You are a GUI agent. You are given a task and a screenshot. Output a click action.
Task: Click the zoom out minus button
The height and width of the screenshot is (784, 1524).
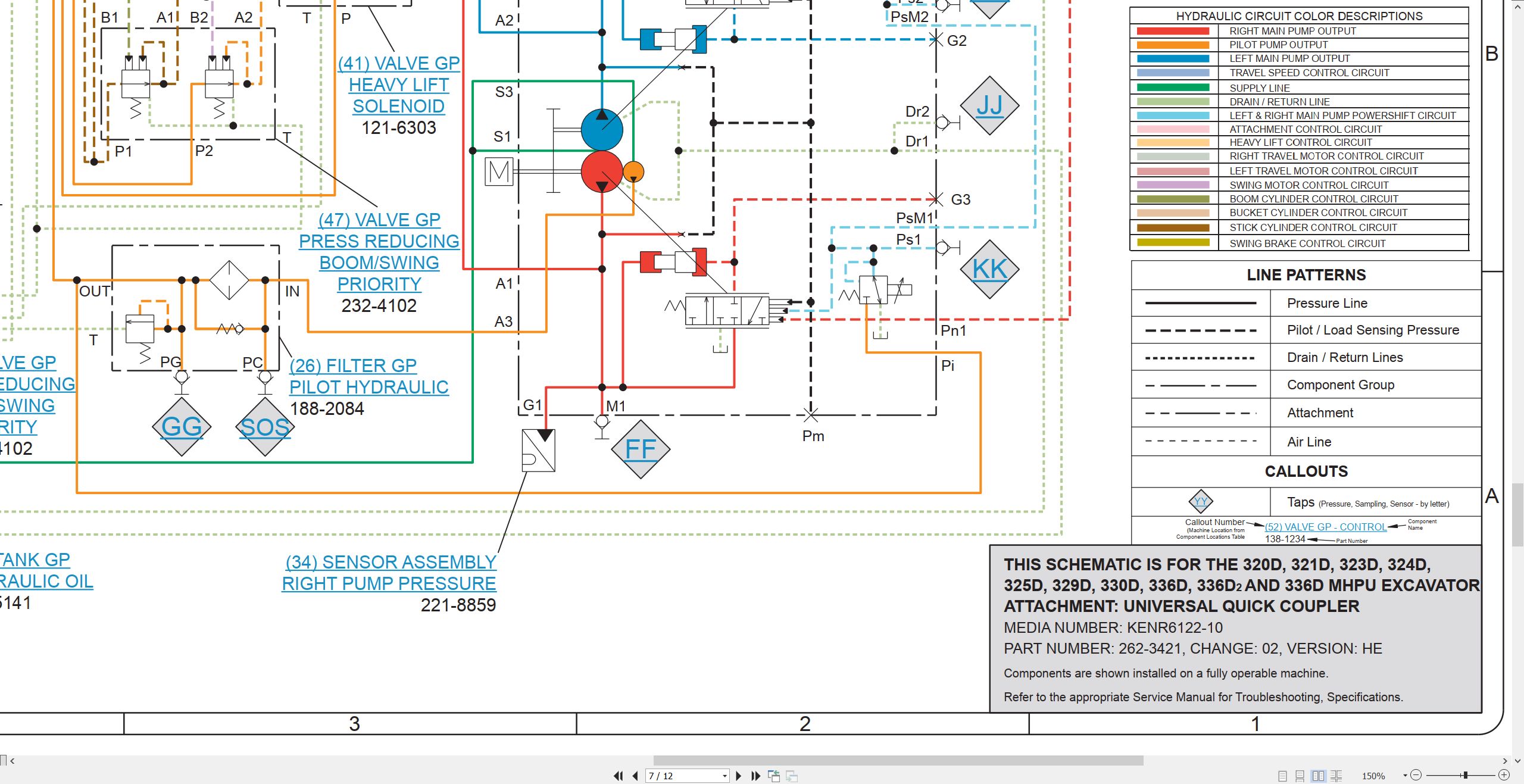[x=1416, y=775]
